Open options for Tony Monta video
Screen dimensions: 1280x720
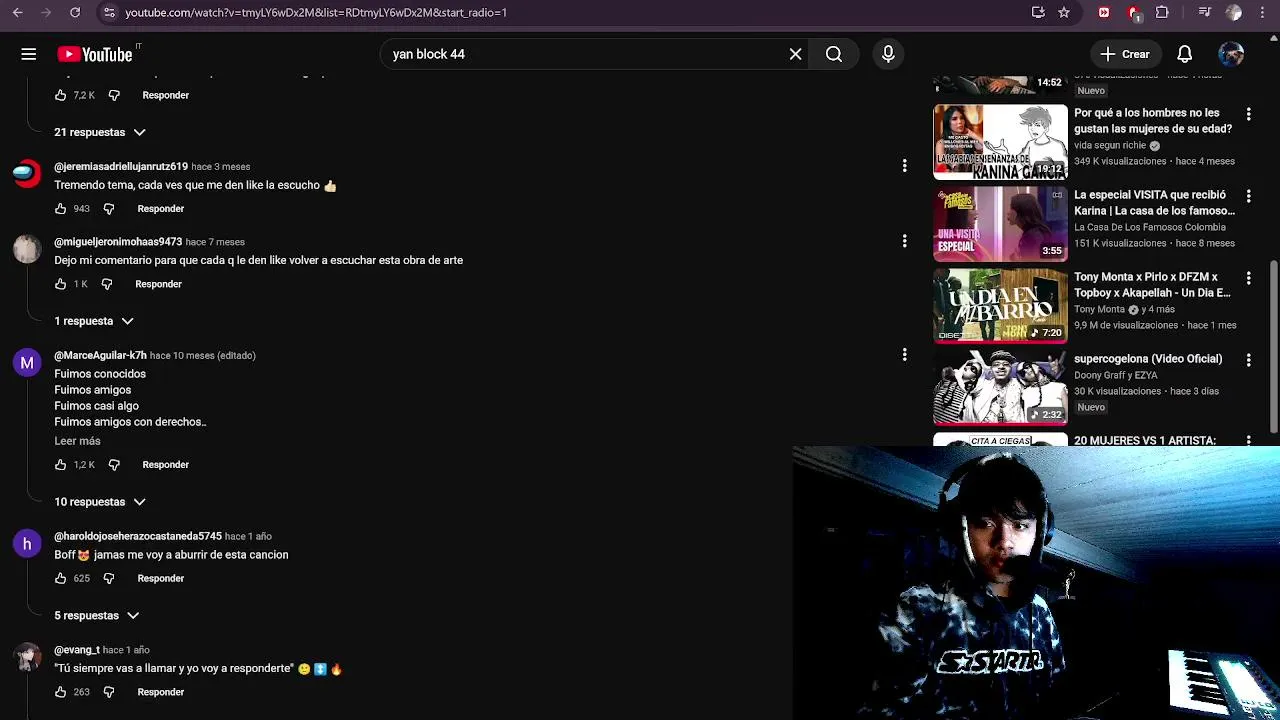tap(1248, 279)
